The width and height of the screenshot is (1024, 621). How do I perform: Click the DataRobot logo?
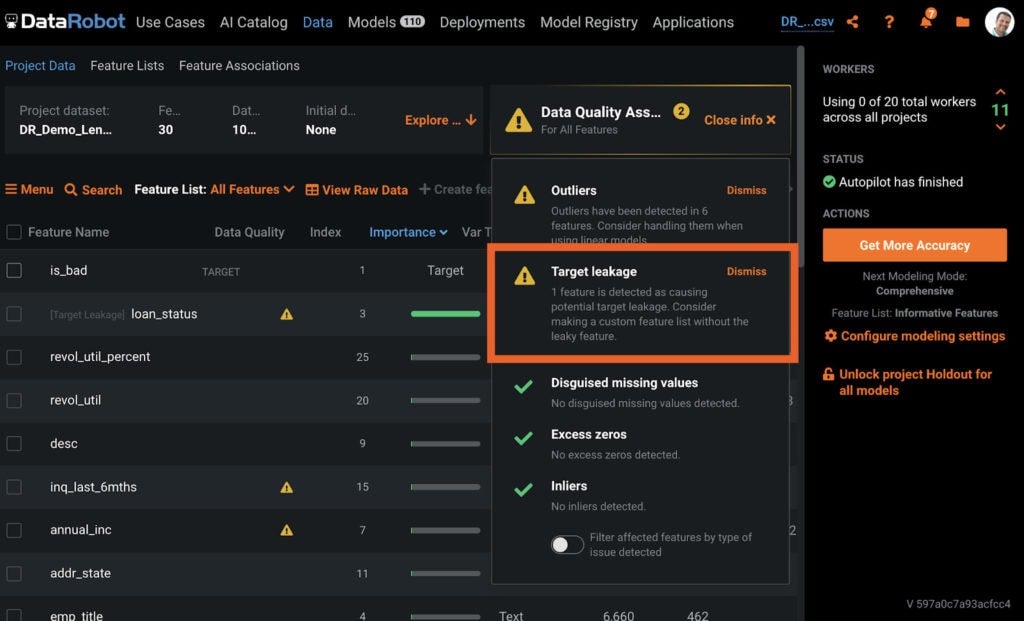click(65, 22)
